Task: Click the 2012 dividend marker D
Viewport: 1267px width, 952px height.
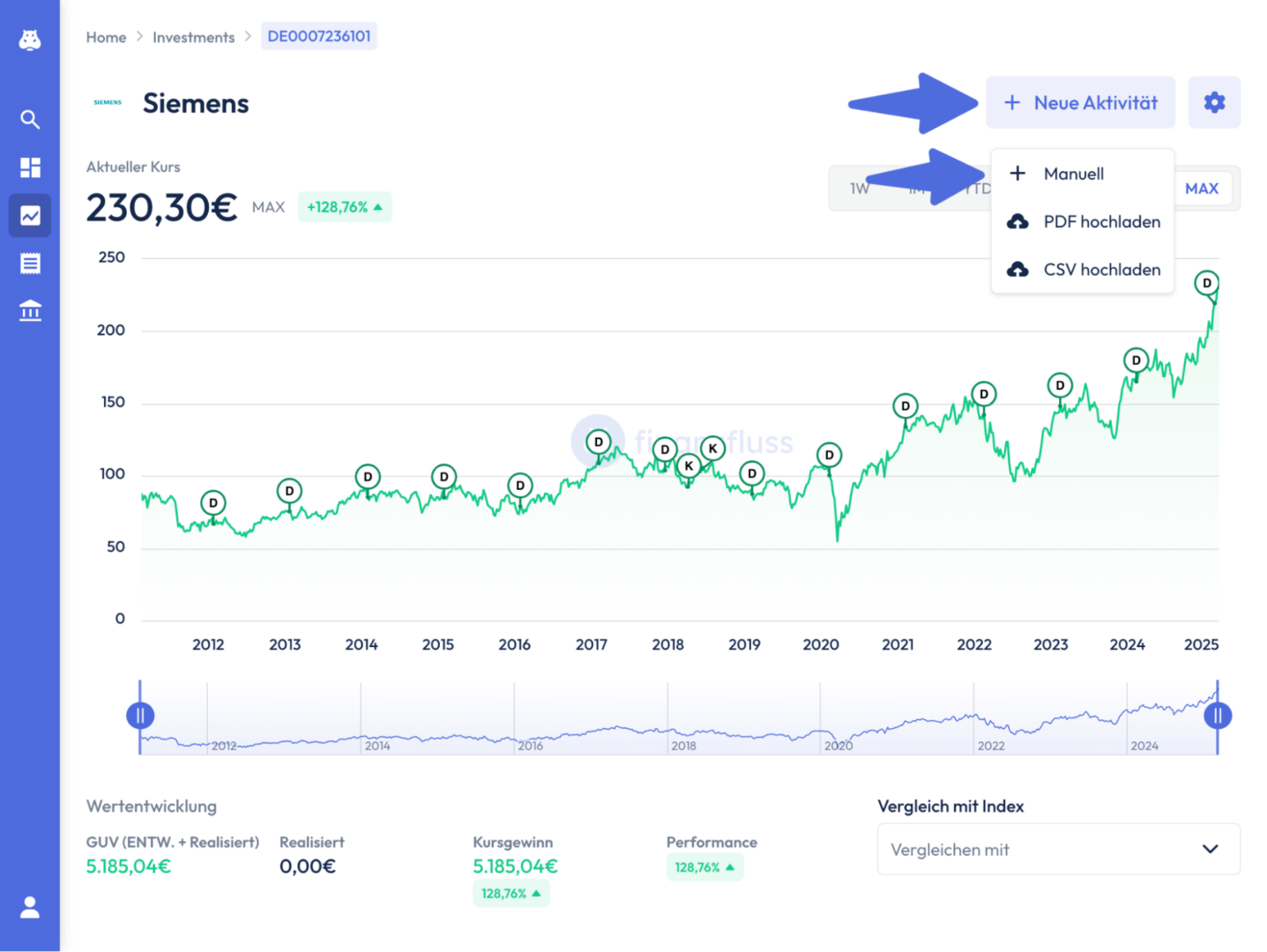Action: (212, 503)
